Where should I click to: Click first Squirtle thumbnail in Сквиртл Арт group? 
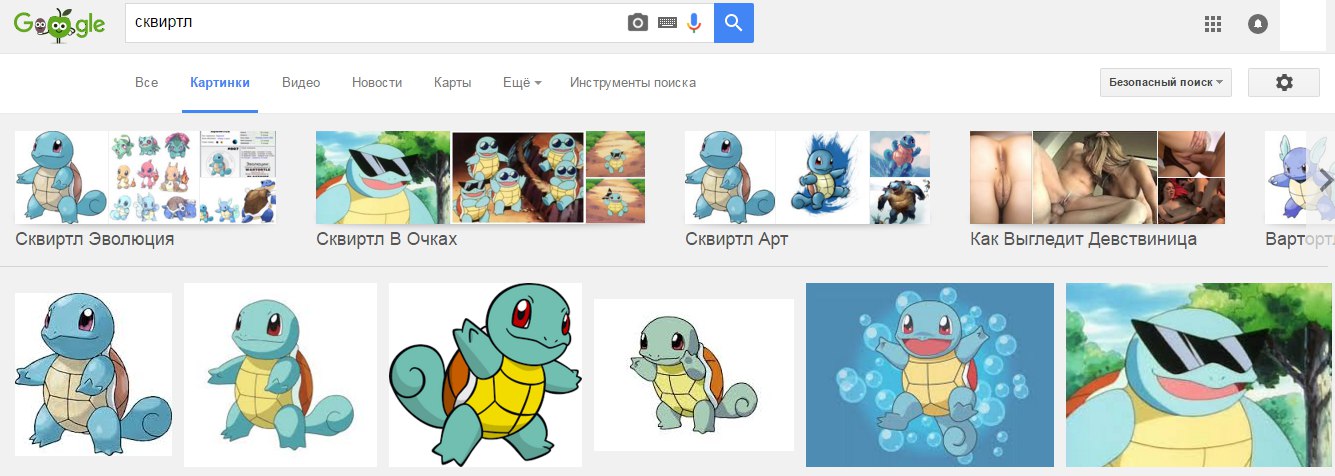coord(730,177)
